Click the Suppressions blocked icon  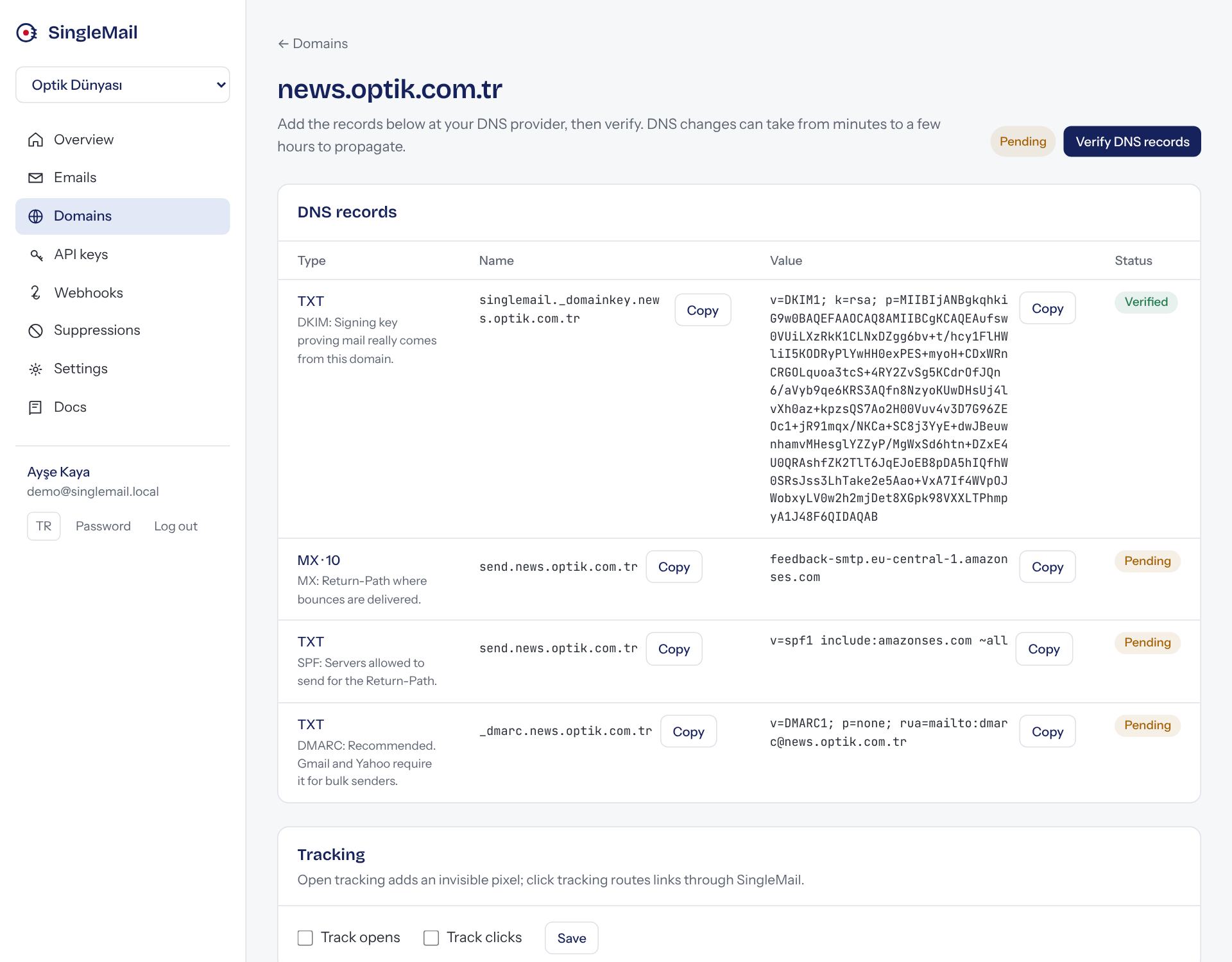36,330
